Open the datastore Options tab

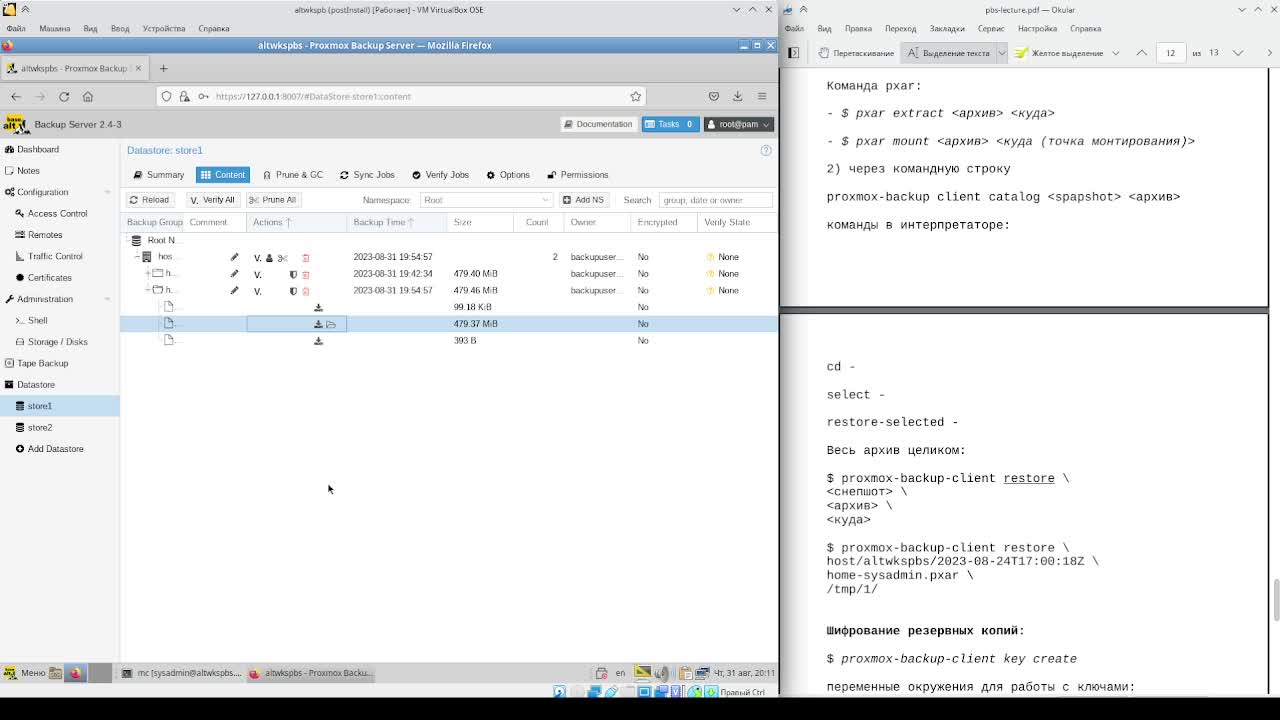pos(508,175)
